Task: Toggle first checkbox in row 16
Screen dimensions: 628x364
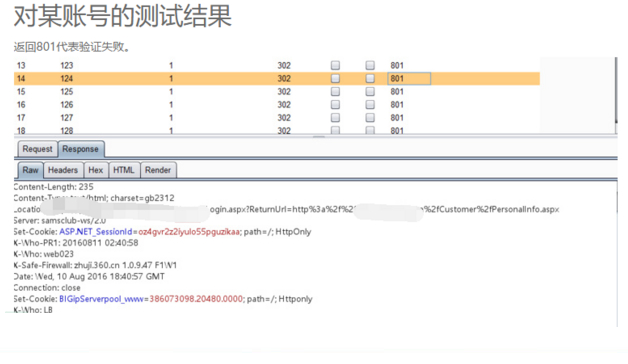Action: [x=335, y=105]
